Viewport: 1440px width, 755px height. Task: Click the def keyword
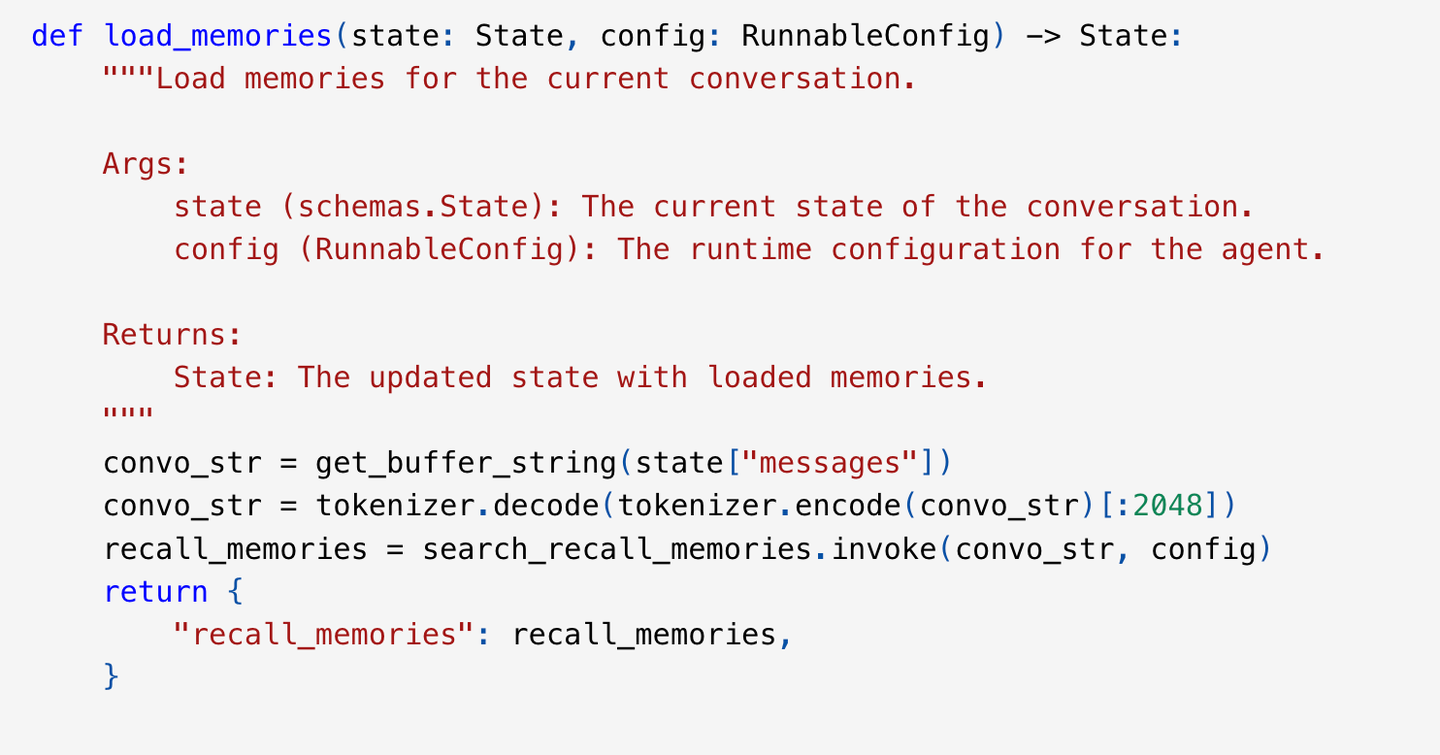58,37
